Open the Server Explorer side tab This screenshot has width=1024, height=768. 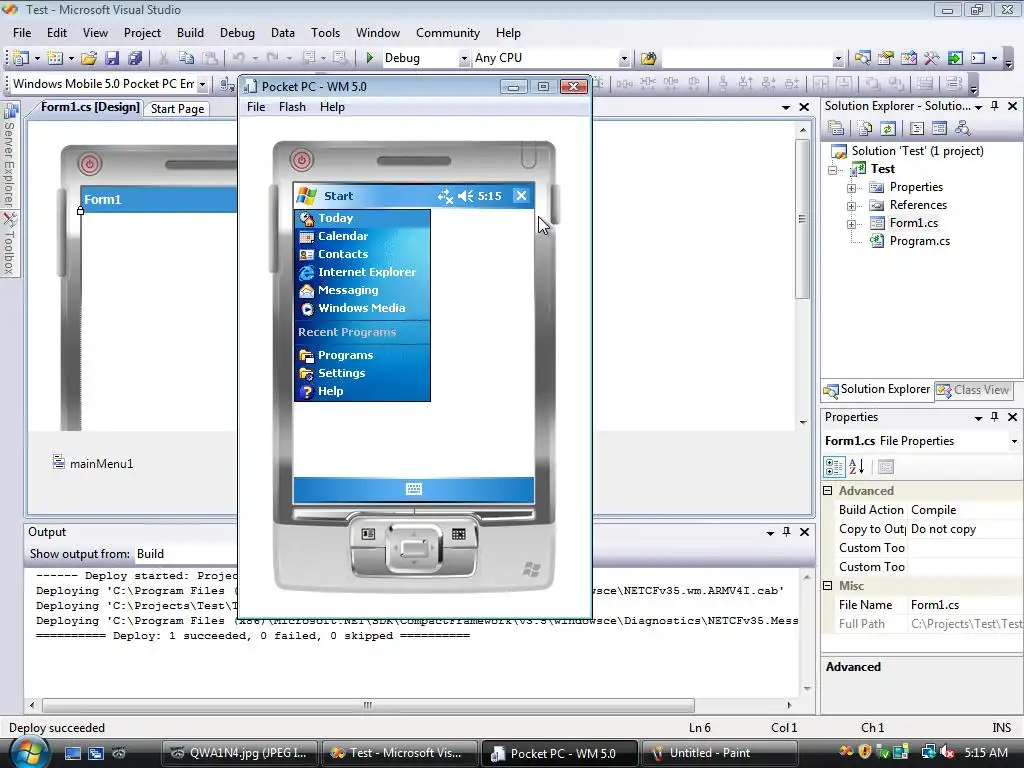click(x=9, y=155)
